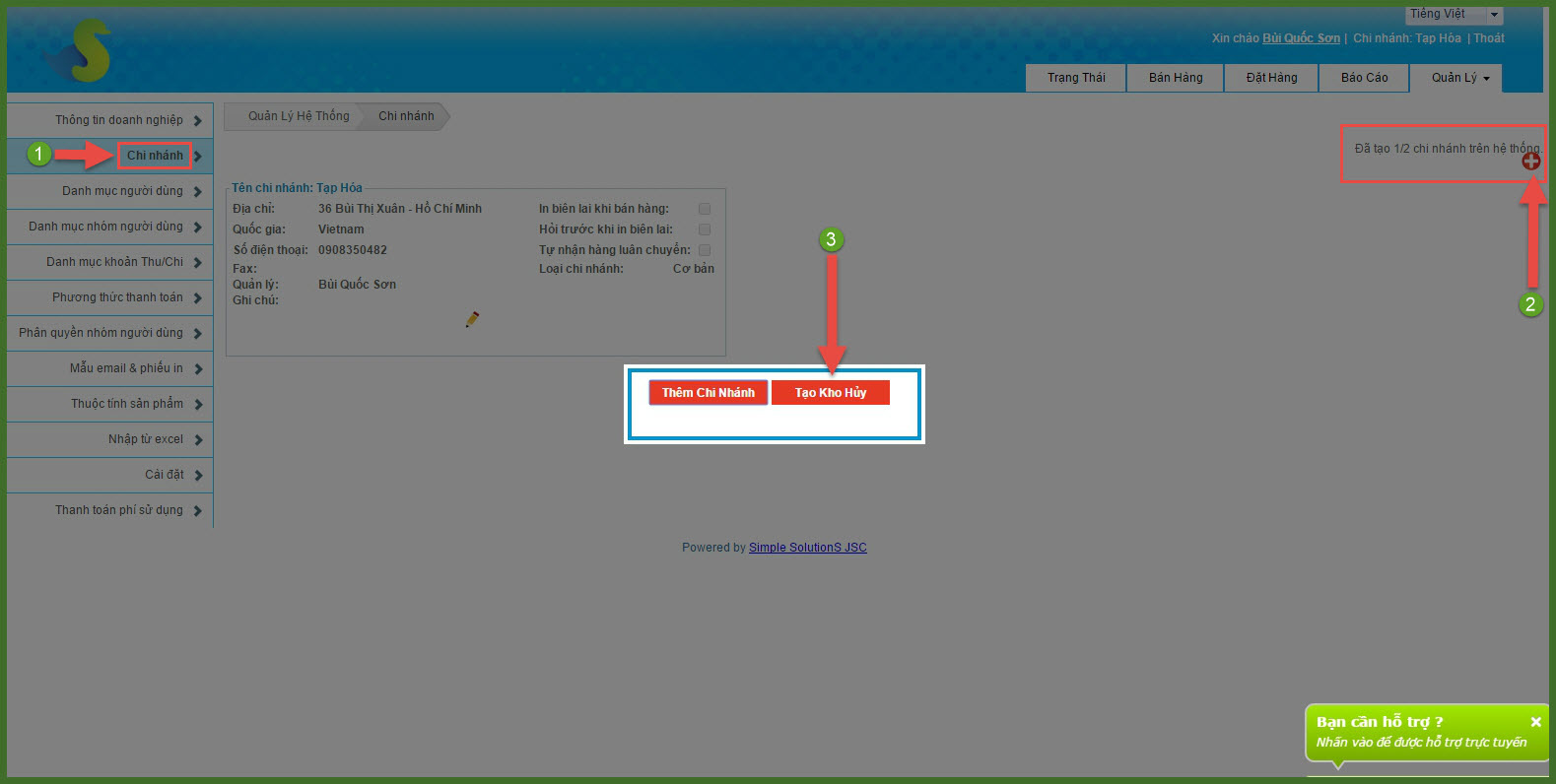Switch to the Bán Hàng tab
Viewport: 1556px width, 784px height.
coord(1175,78)
